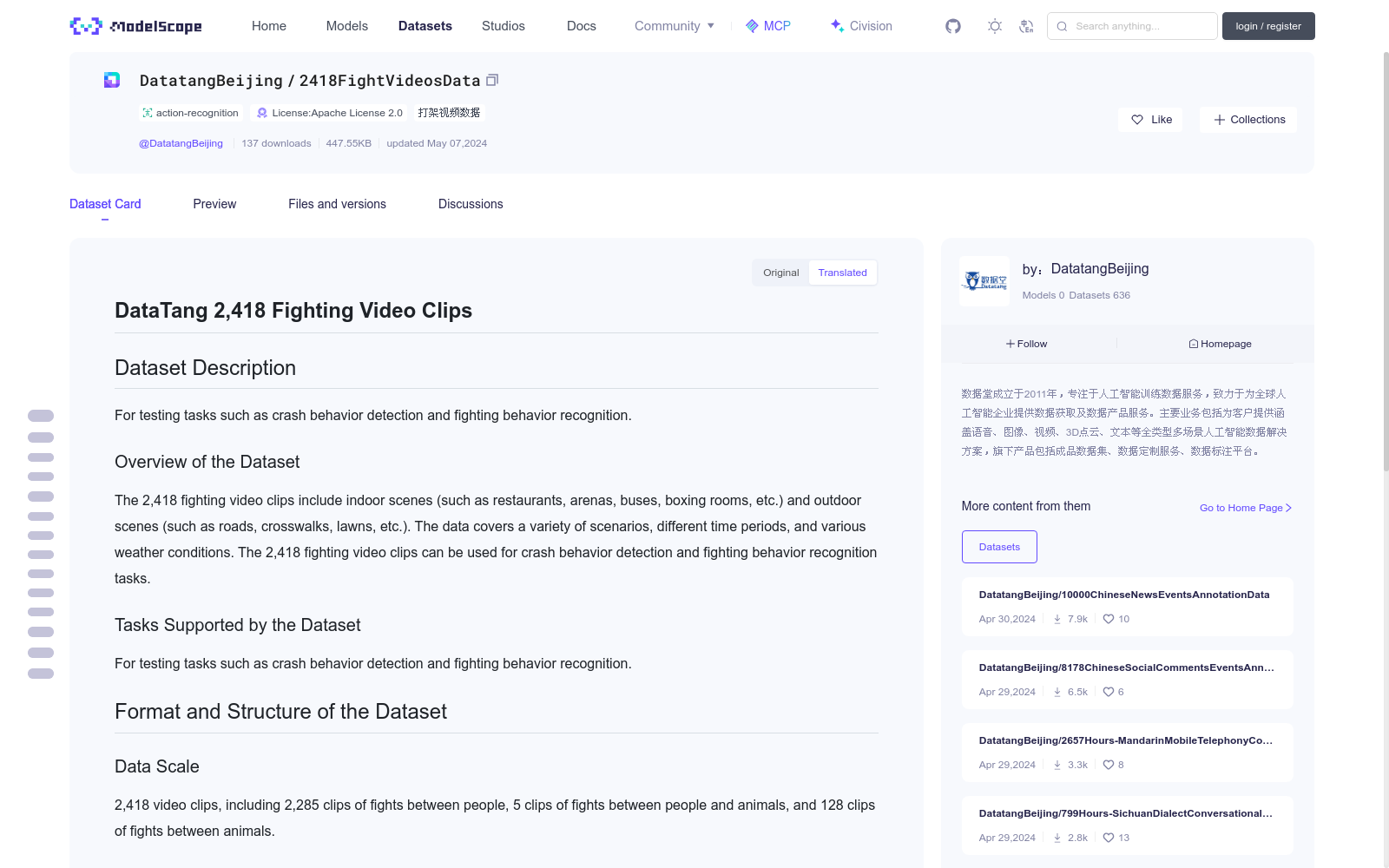Open the Models nav item

[347, 26]
